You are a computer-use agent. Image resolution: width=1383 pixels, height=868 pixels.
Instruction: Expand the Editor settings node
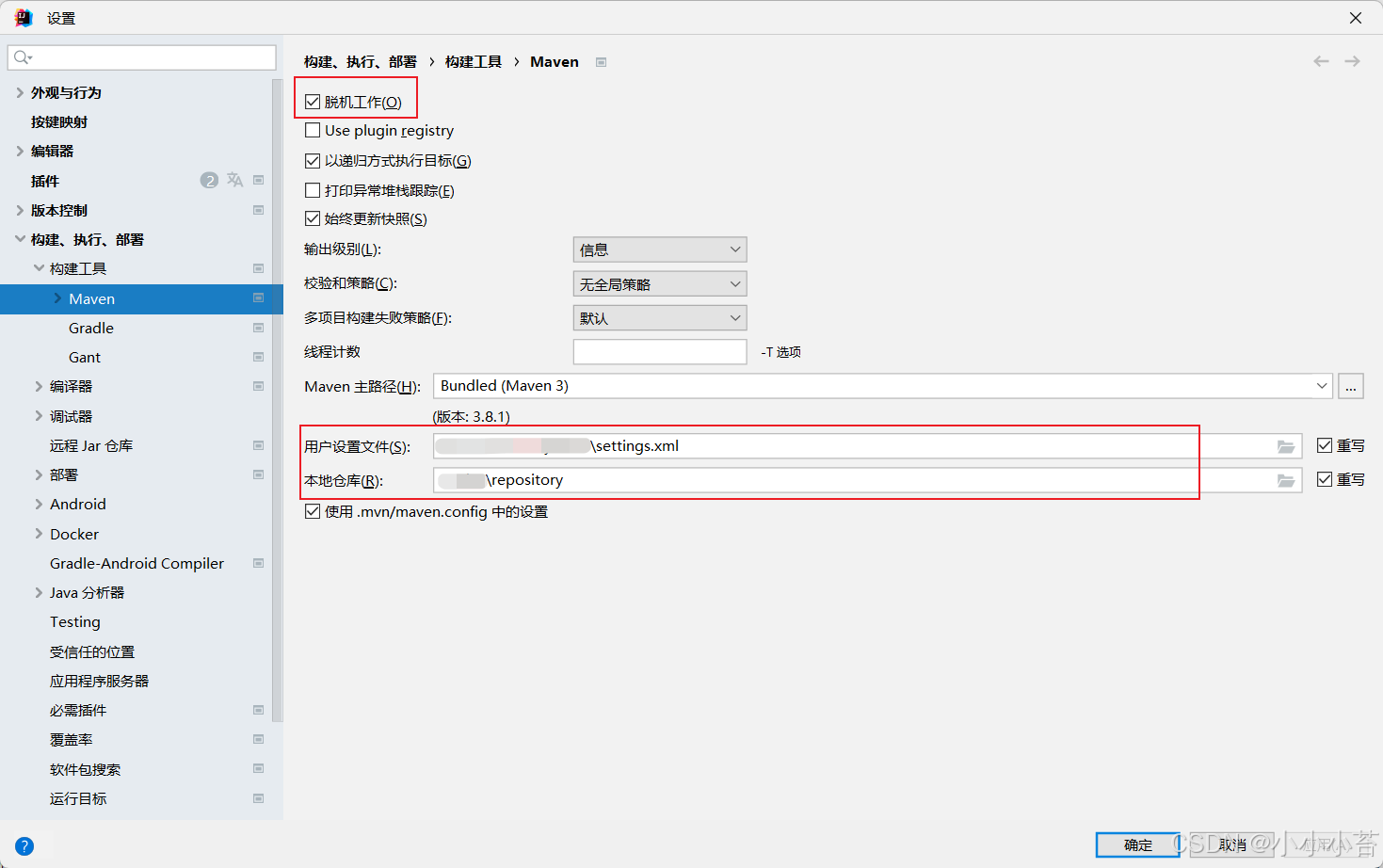point(20,151)
